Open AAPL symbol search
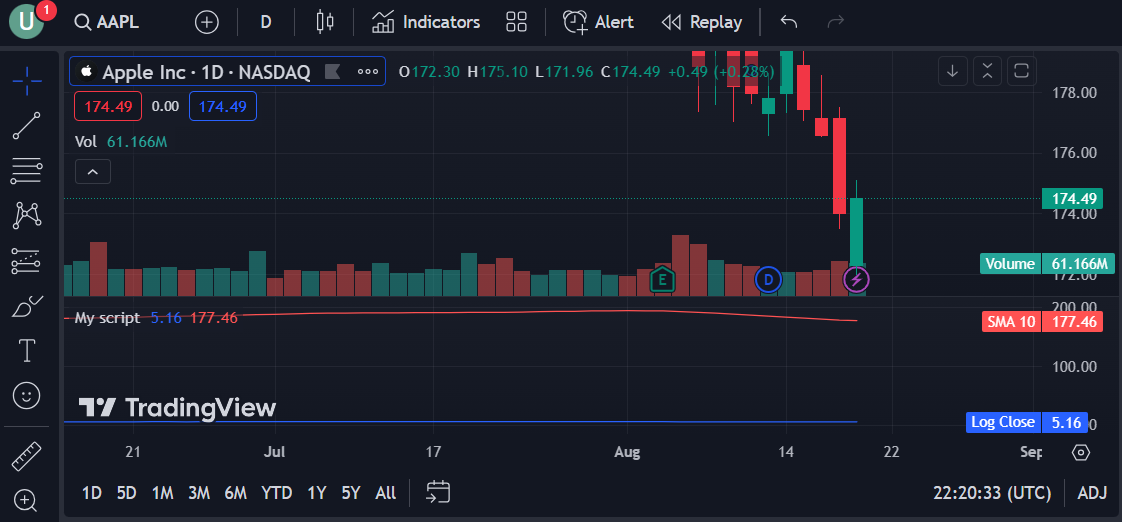 point(107,22)
